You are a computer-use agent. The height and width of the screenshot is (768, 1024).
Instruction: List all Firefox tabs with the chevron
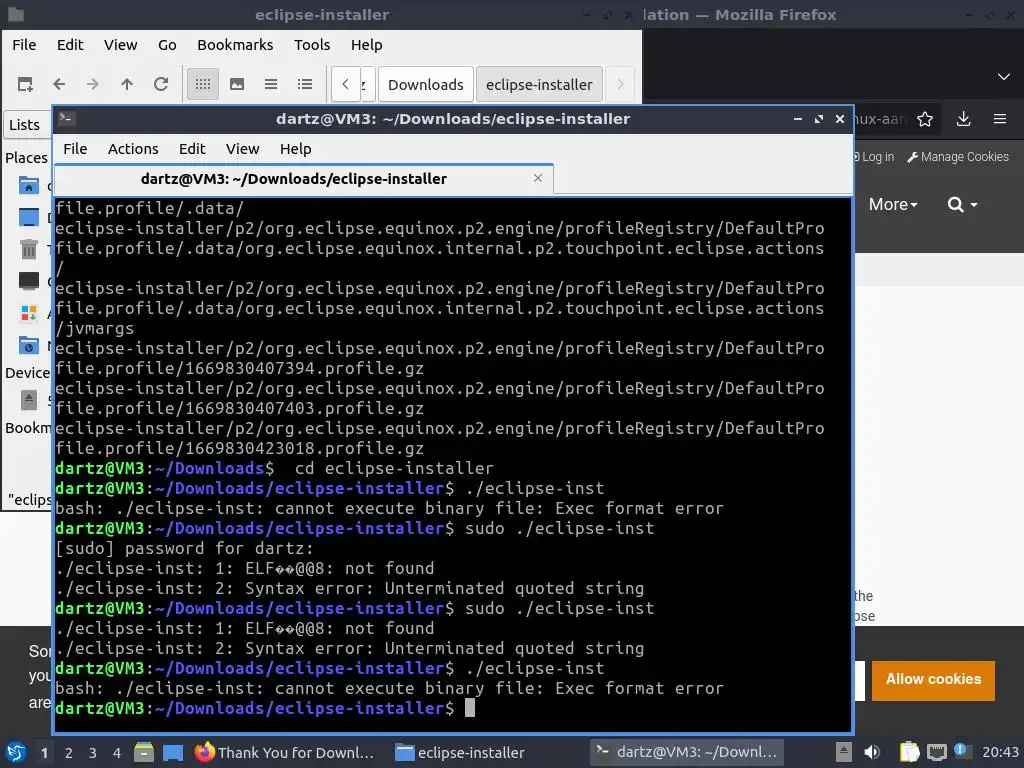pyautogui.click(x=1004, y=76)
